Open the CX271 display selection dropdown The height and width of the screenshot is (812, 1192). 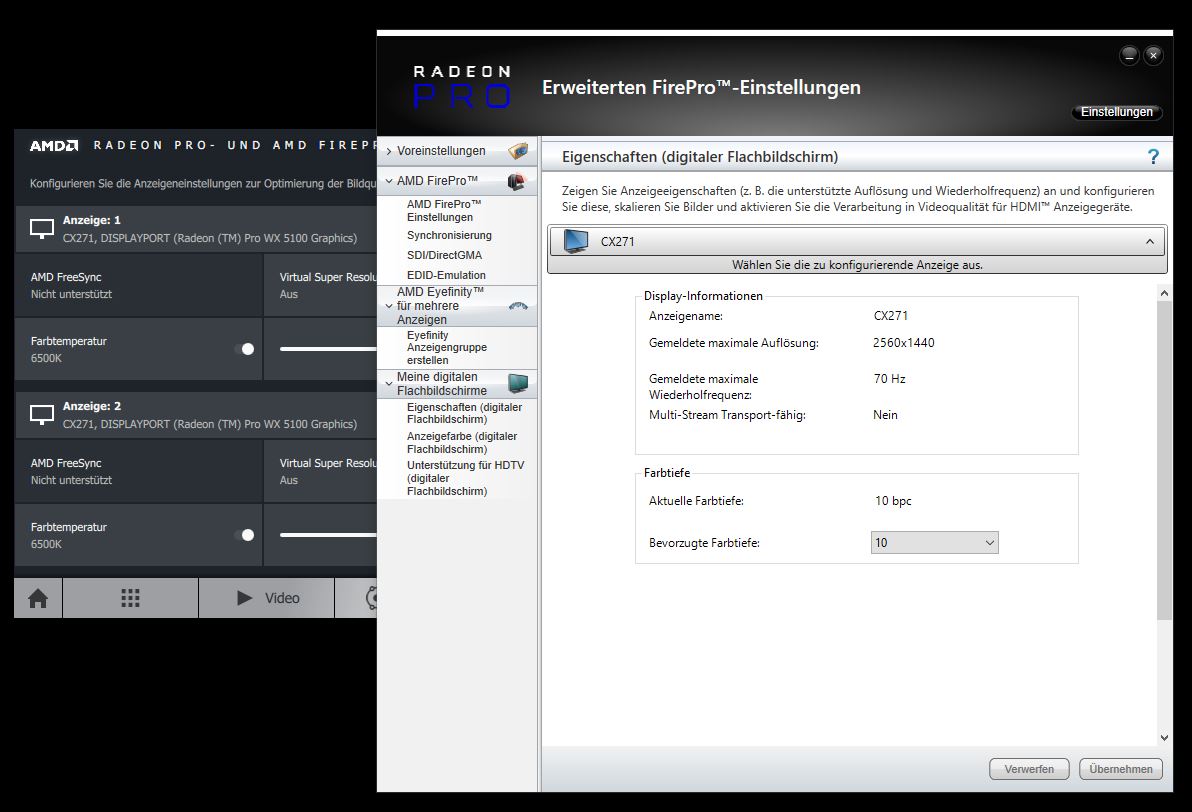tap(857, 241)
